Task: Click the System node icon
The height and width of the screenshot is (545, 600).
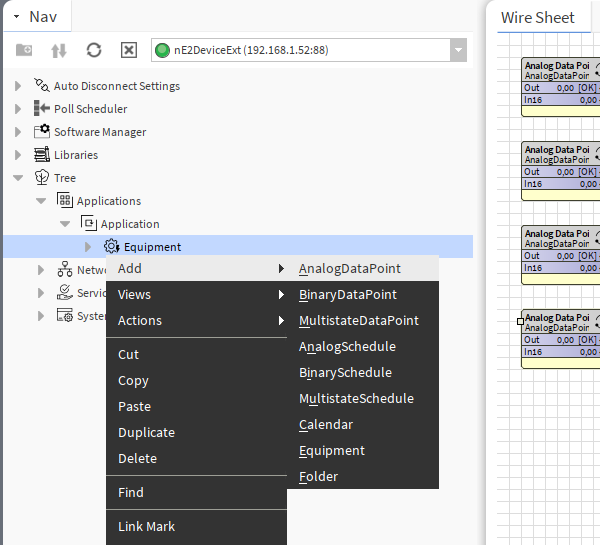Action: [65, 315]
